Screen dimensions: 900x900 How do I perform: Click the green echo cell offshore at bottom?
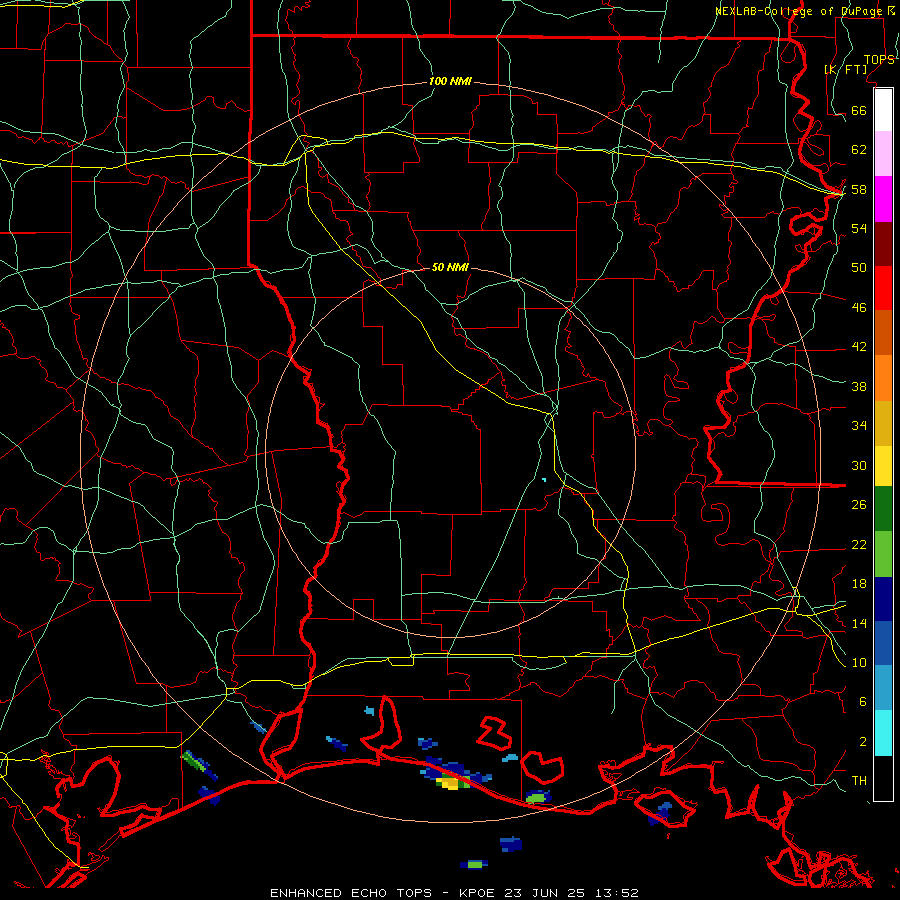474,864
